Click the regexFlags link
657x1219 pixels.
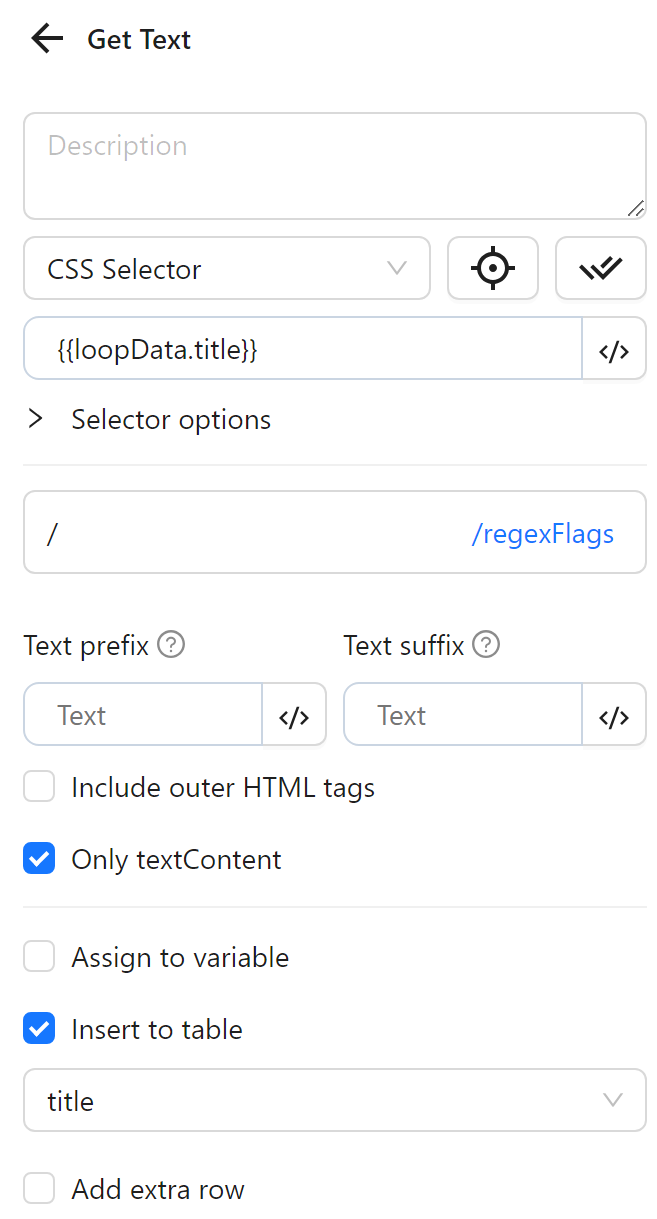coord(543,533)
